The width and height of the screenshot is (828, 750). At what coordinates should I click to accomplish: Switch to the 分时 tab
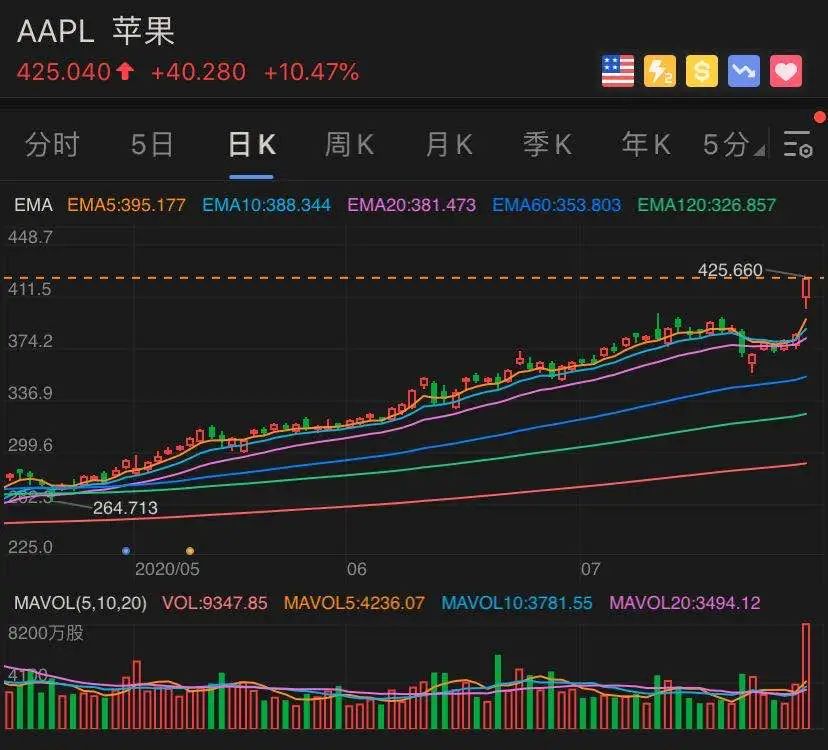tap(52, 144)
